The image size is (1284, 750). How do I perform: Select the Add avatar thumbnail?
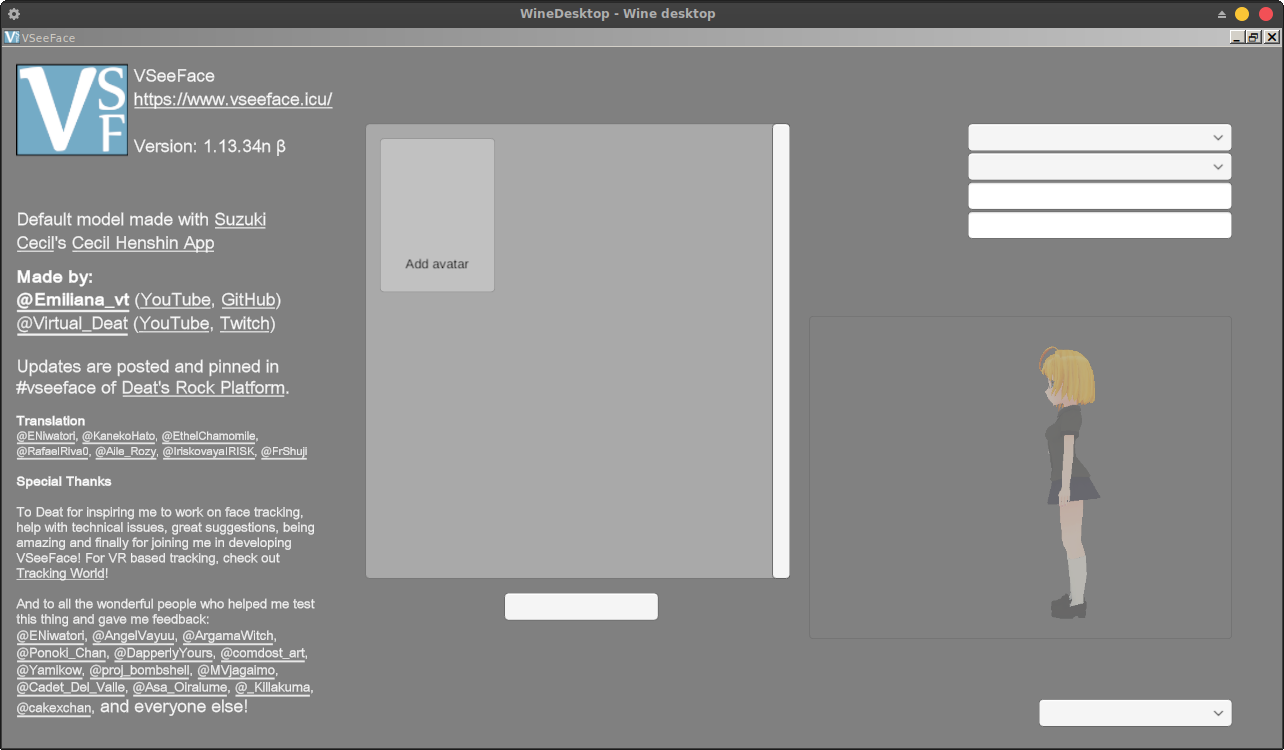[437, 215]
